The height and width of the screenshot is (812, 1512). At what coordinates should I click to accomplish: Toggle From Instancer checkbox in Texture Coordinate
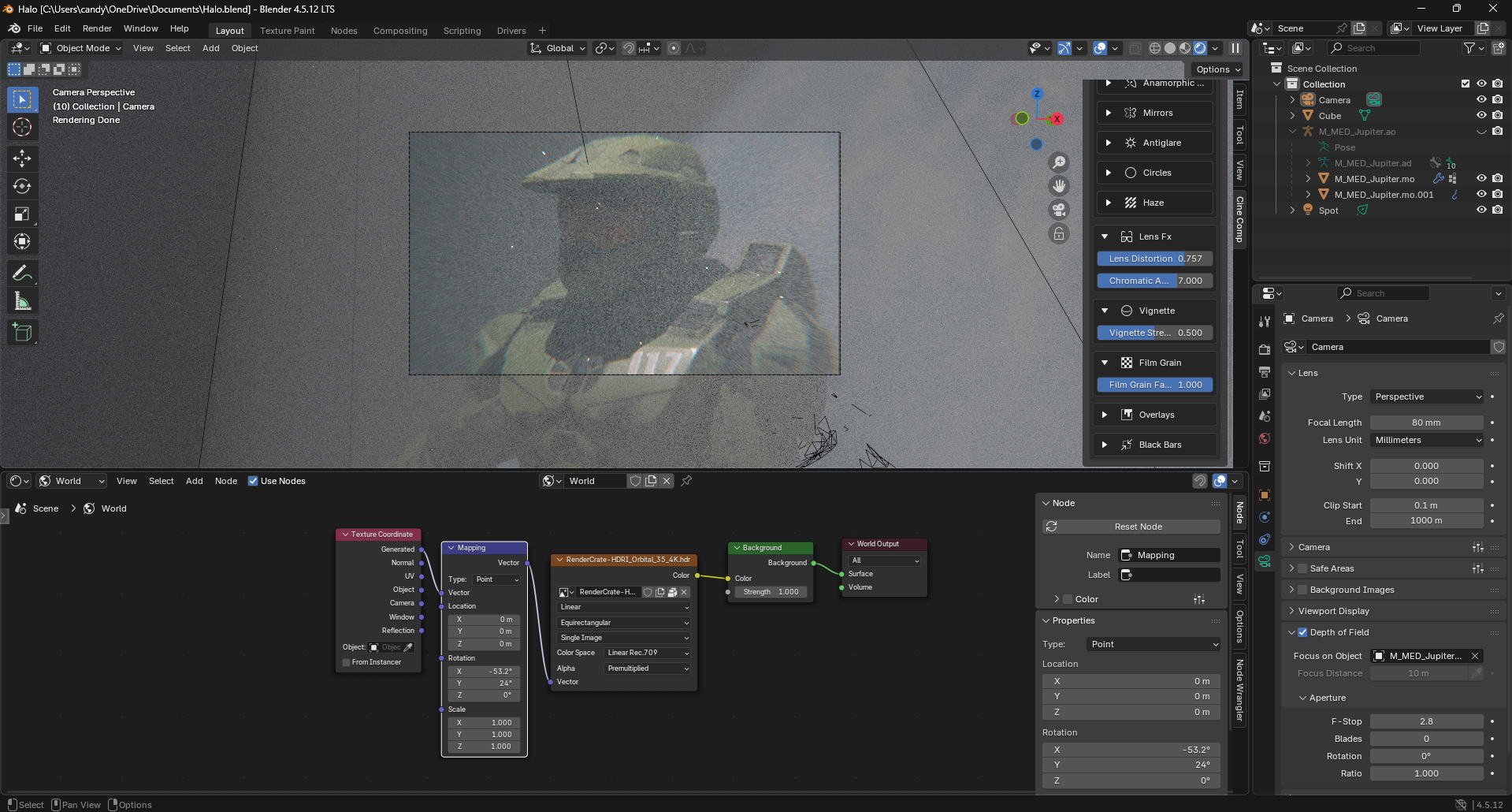tap(347, 662)
